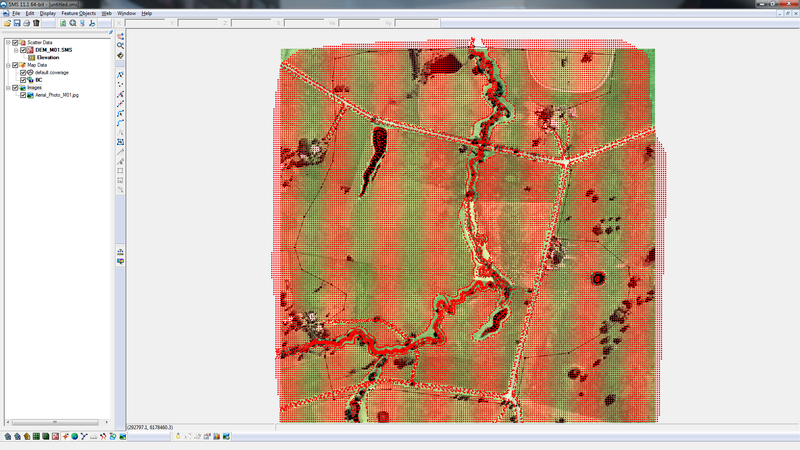Open the Display menu
The height and width of the screenshot is (450, 800).
47,13
